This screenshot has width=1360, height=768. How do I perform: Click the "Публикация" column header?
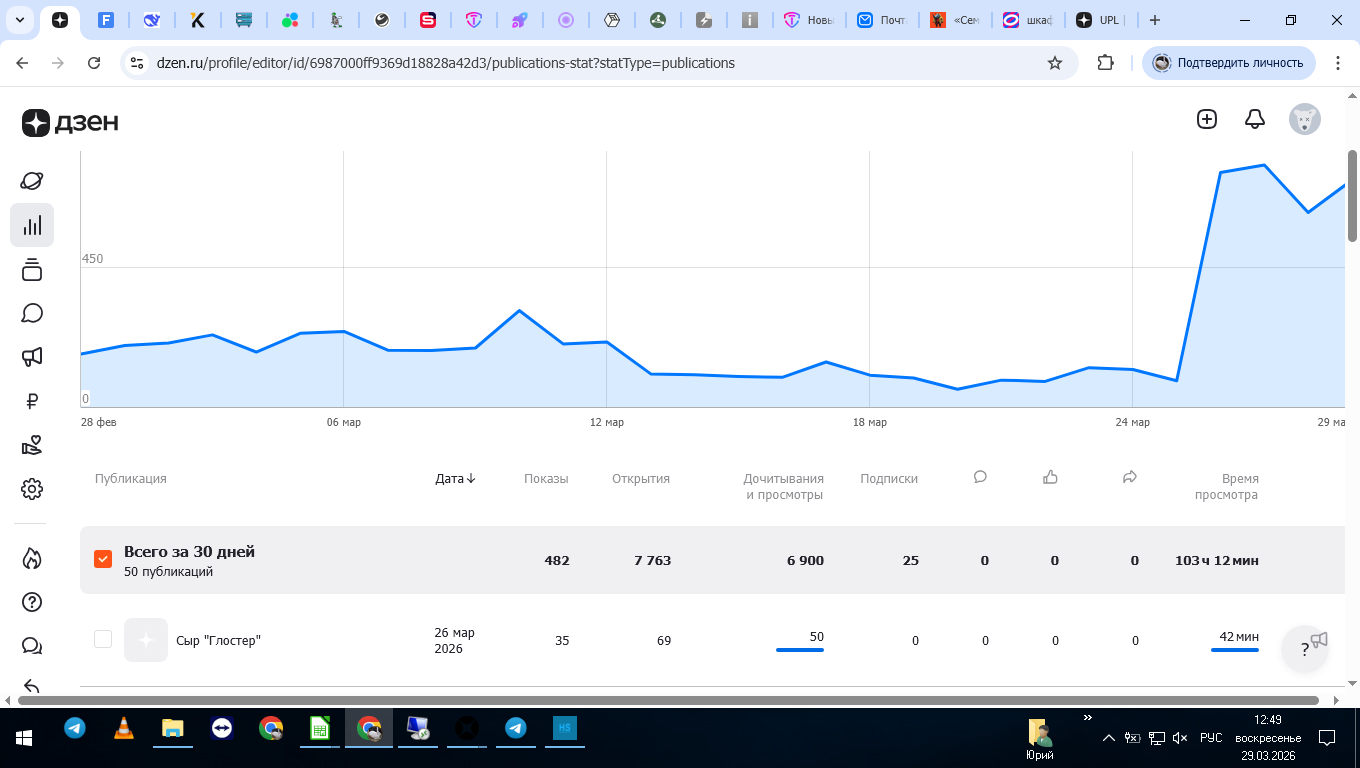point(131,479)
